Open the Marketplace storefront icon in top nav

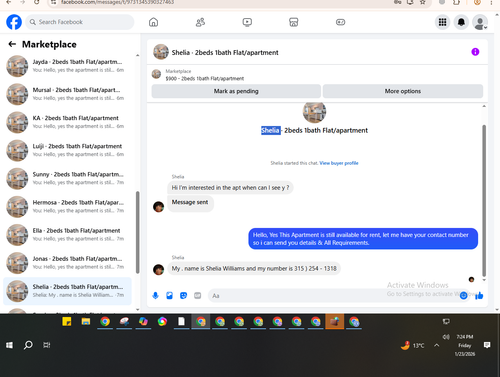294,22
